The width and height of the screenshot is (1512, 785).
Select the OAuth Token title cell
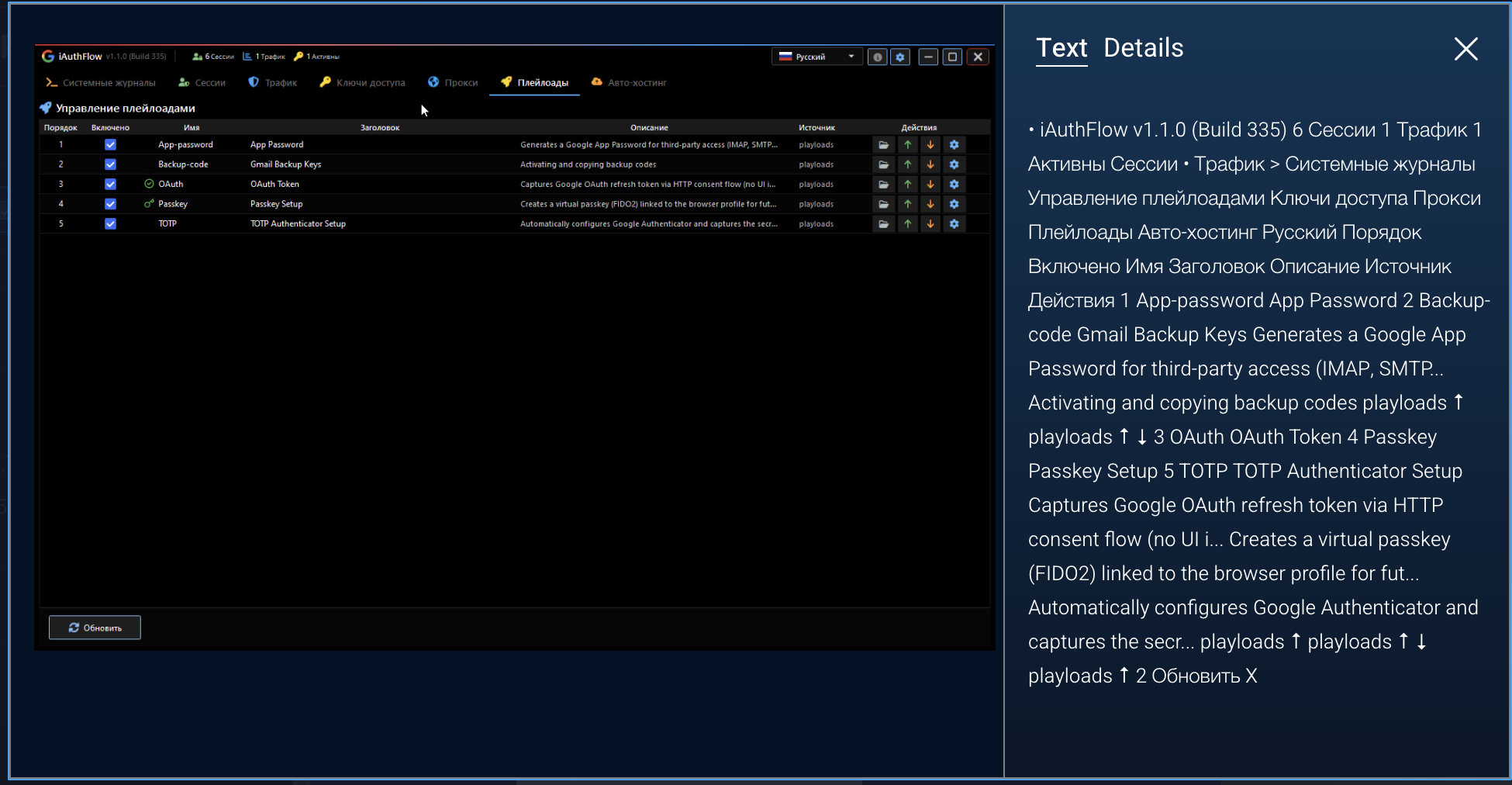(274, 185)
